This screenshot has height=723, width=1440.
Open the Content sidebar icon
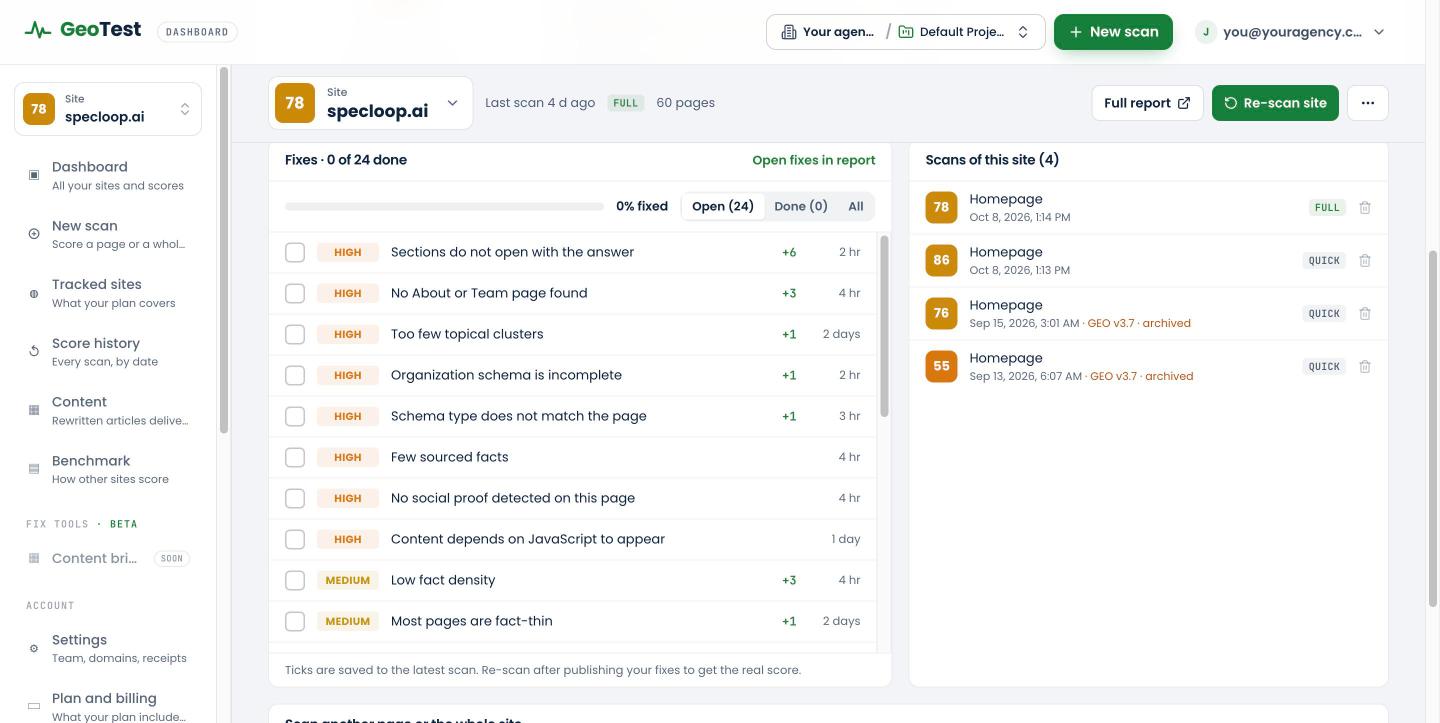pos(34,410)
